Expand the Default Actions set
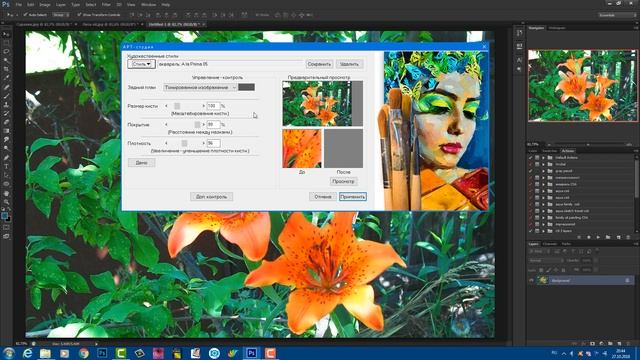Screen dimensions: 640x360 tap(543, 158)
